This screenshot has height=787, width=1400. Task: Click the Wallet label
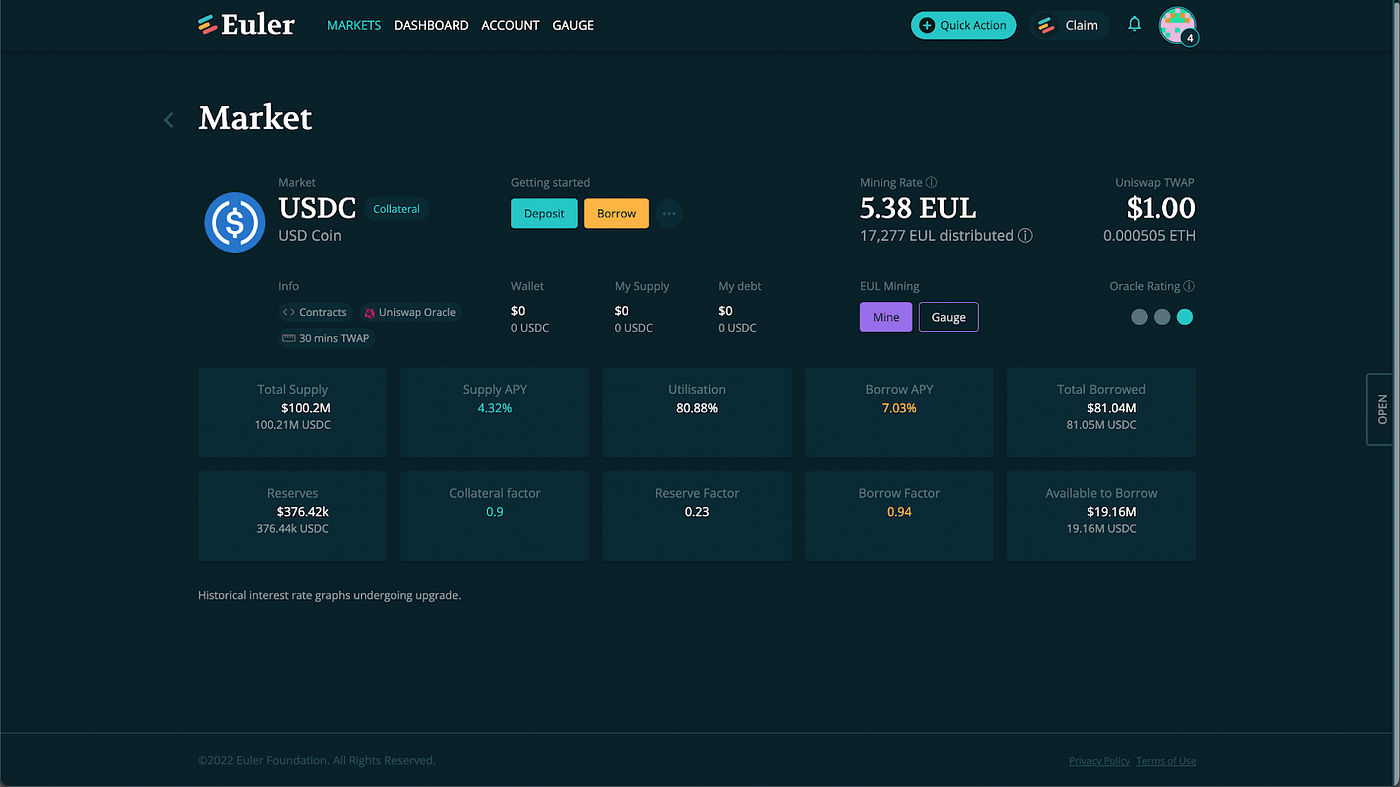click(527, 286)
